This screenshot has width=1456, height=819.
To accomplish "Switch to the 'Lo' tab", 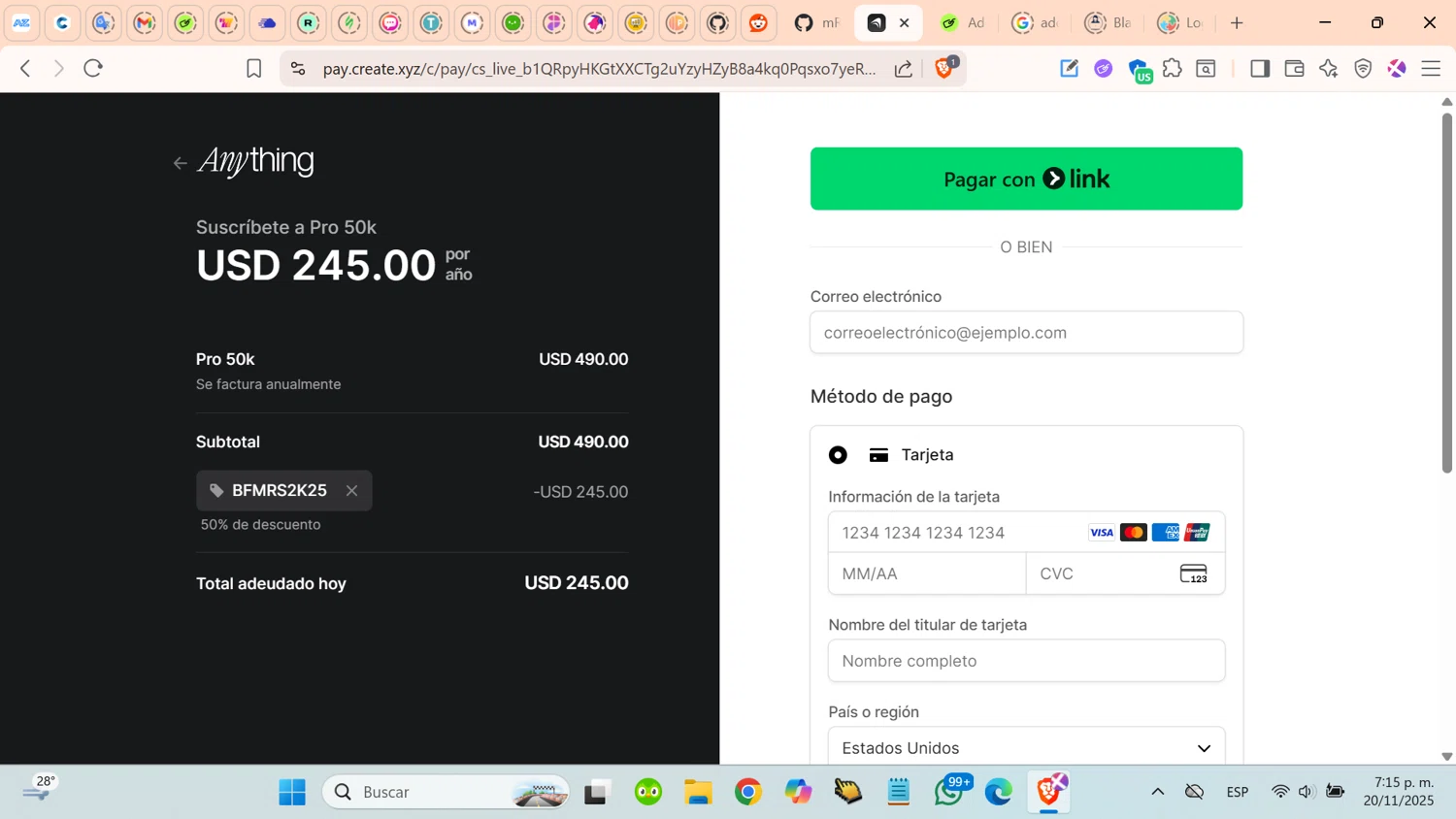I will tap(1180, 22).
